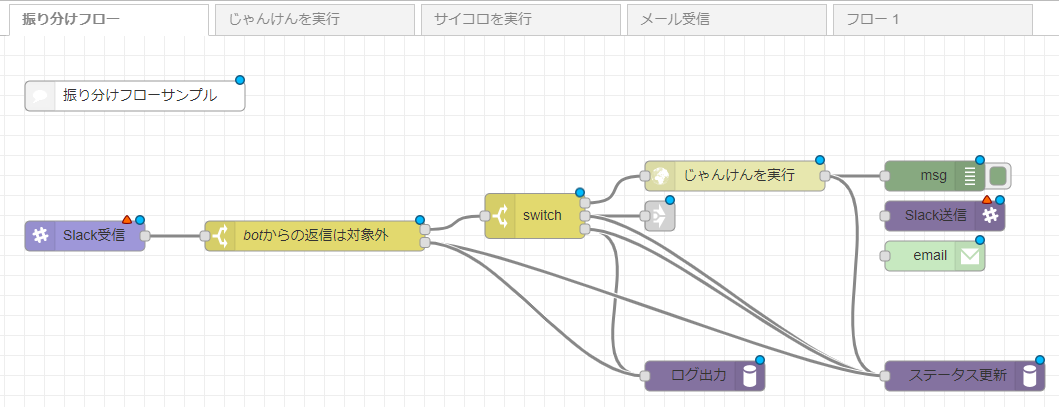
Task: Open the メール受信 tab
Action: [727, 20]
